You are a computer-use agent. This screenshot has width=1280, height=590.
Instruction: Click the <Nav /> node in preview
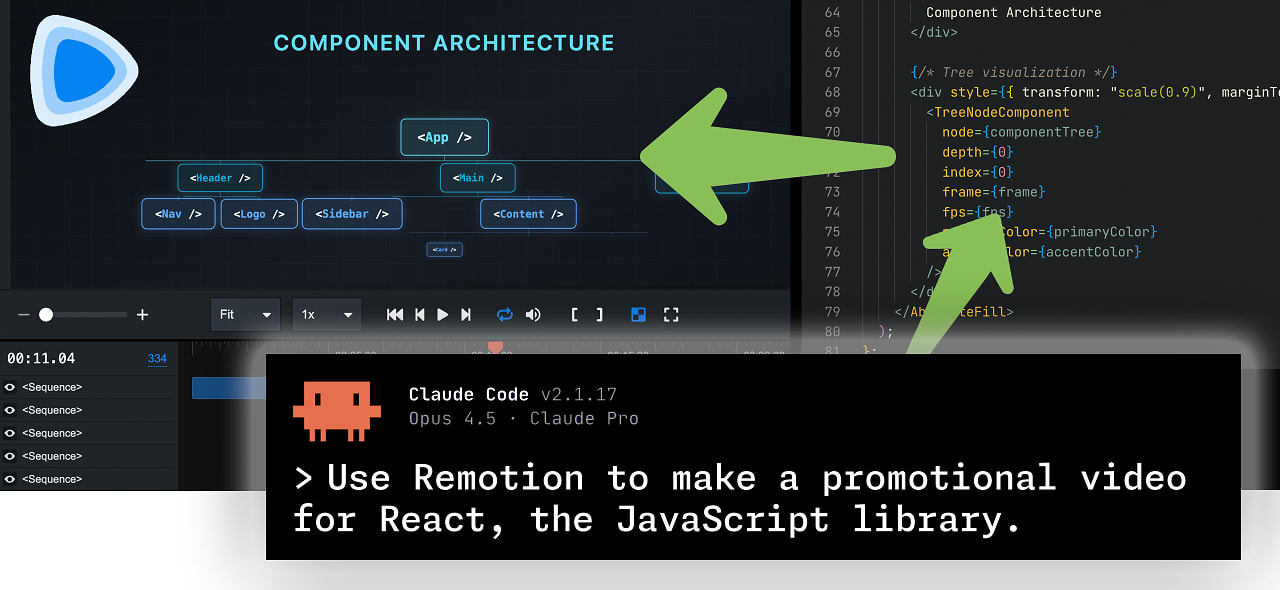(x=178, y=214)
